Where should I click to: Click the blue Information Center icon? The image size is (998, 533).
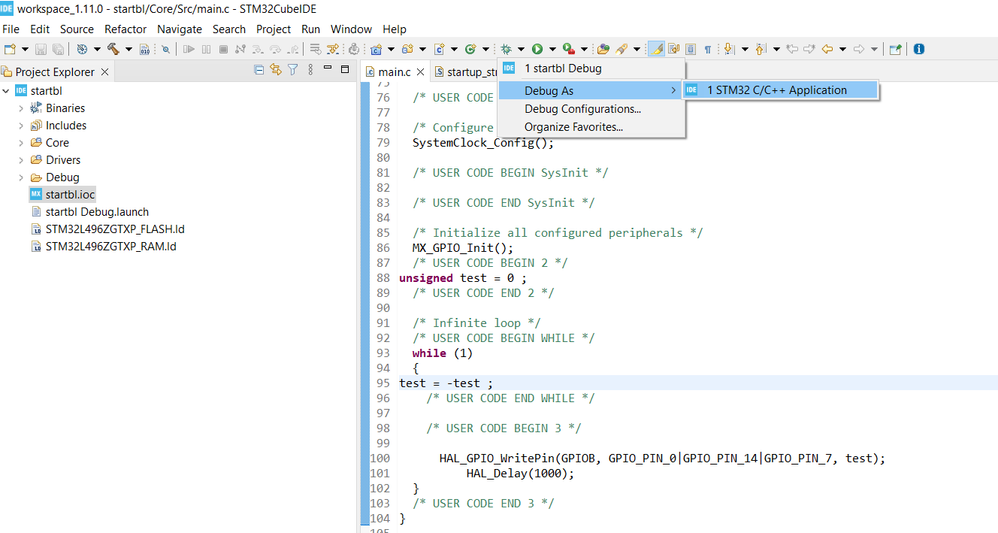(x=918, y=49)
